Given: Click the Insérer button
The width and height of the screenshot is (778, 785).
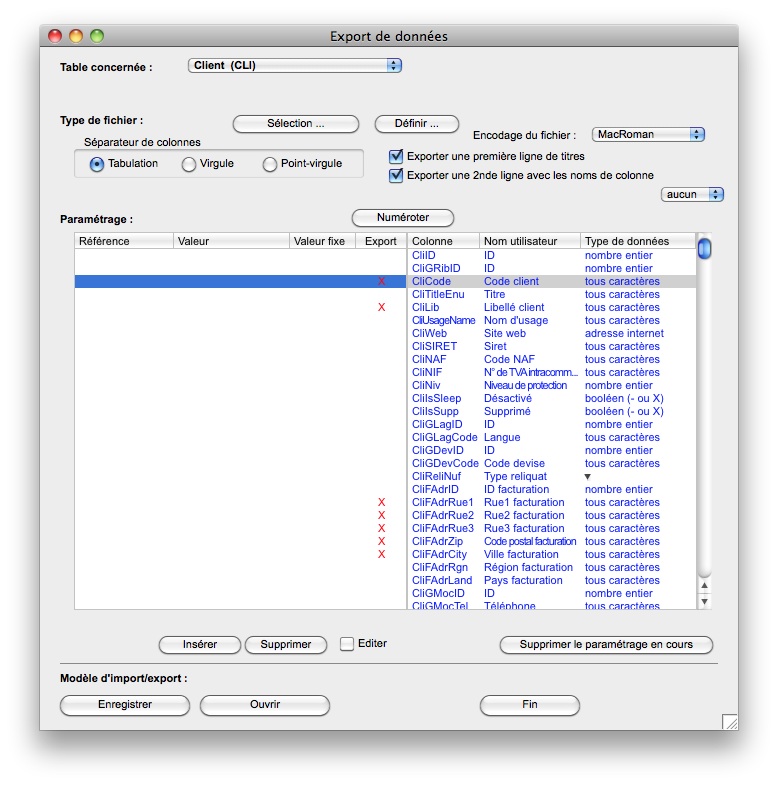Looking at the screenshot, I should pos(200,645).
